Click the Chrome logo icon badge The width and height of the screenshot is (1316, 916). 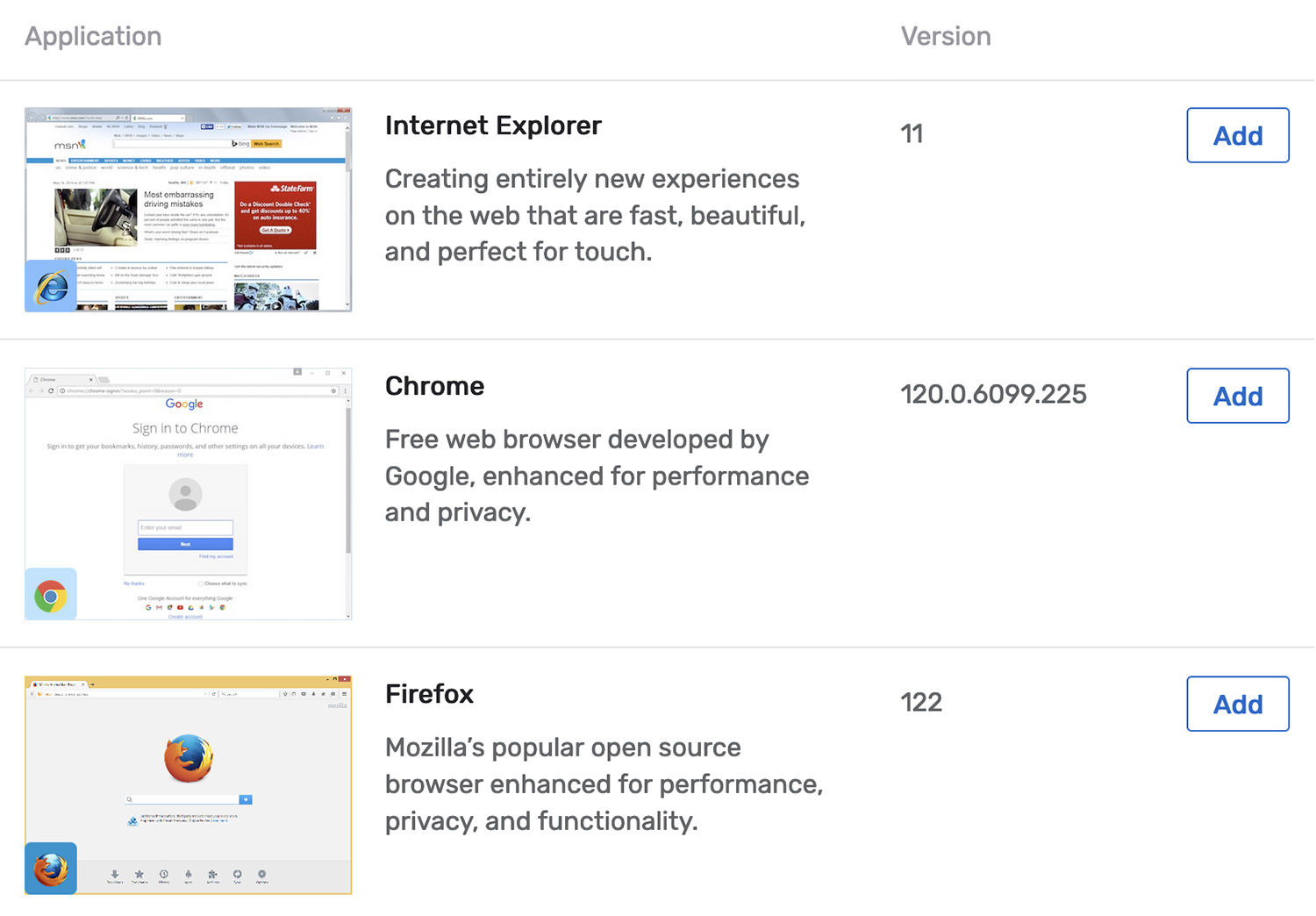tap(51, 594)
